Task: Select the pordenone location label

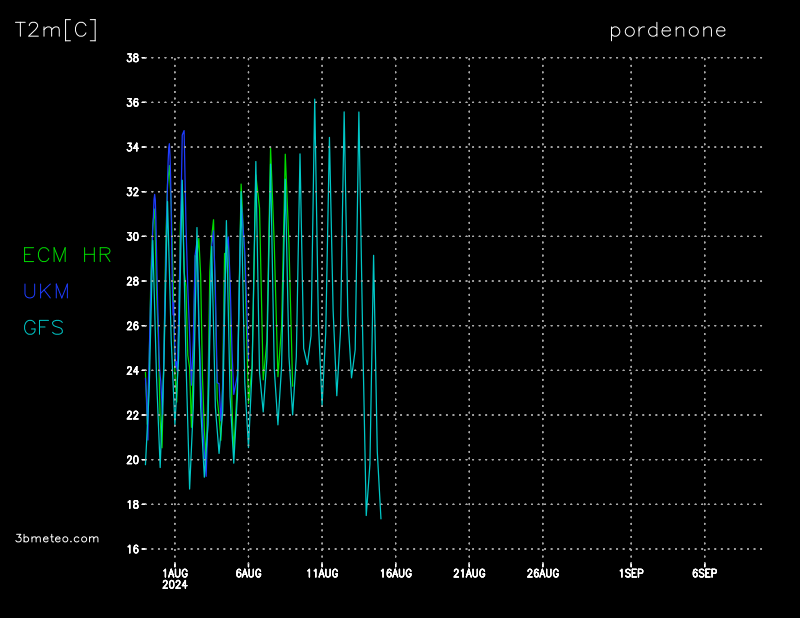Action: pos(668,30)
